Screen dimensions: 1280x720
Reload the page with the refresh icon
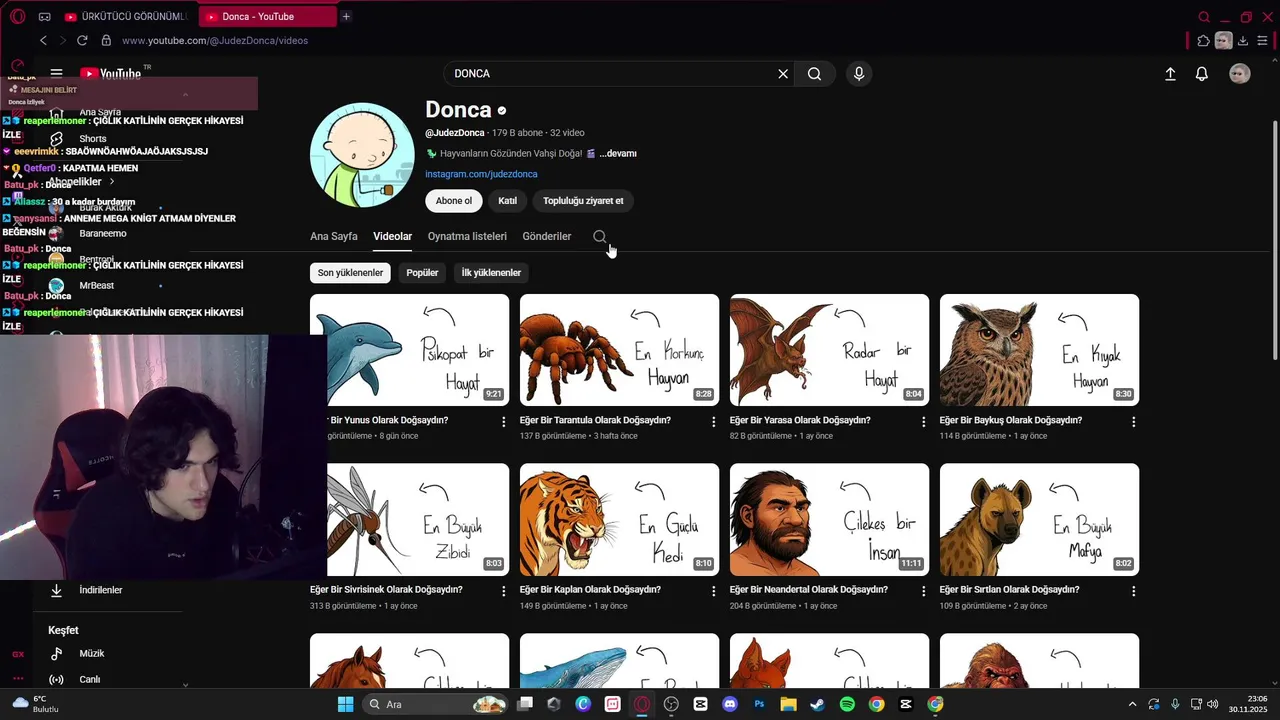tap(82, 40)
